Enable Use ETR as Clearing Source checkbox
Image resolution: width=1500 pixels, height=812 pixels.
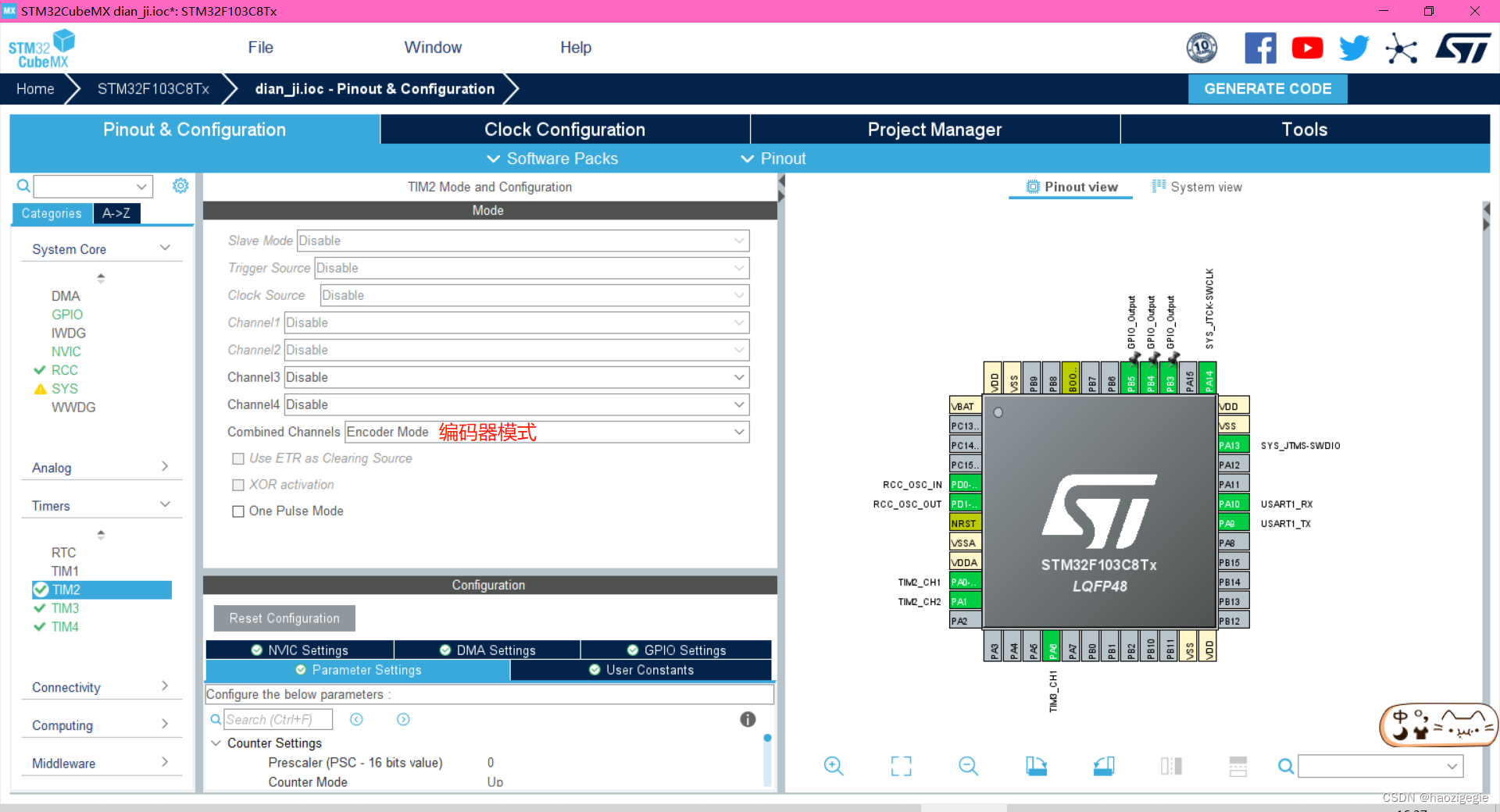point(238,458)
